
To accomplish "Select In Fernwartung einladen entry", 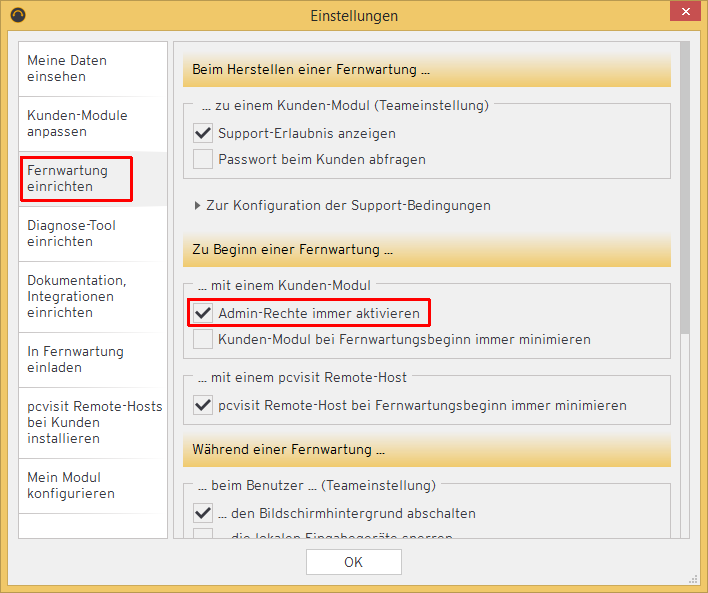I will click(75, 359).
